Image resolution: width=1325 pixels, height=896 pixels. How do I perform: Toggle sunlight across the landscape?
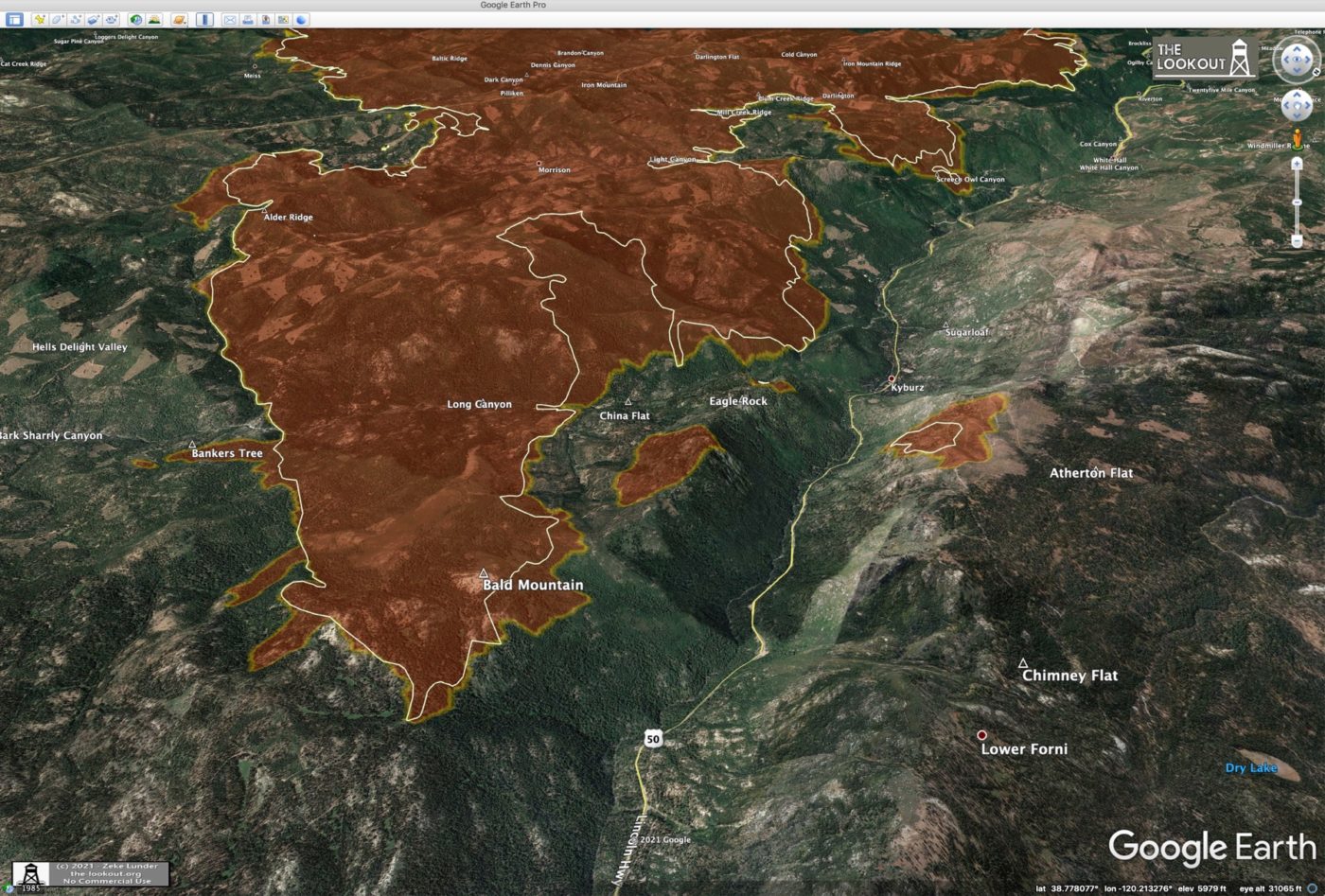point(154,19)
